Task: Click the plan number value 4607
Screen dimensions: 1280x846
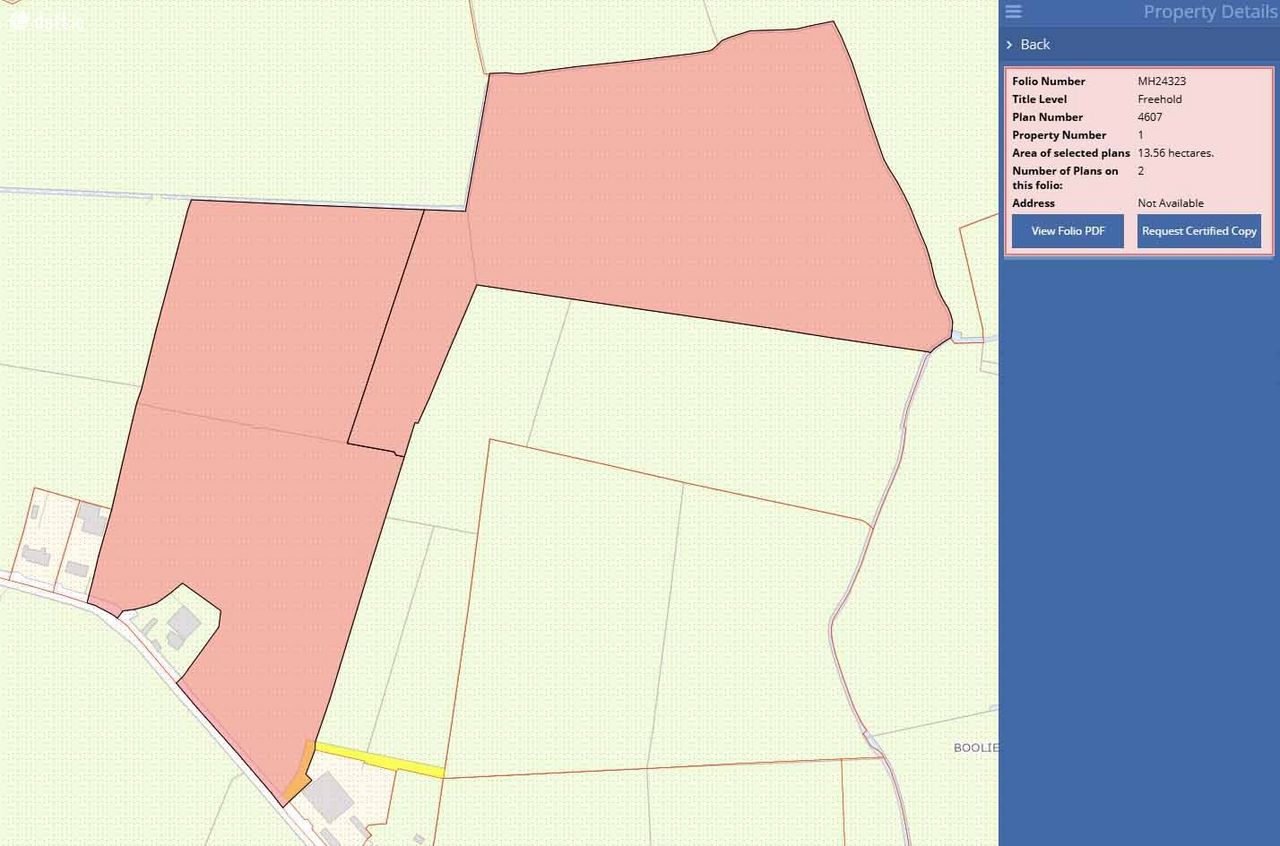Action: [x=1150, y=117]
